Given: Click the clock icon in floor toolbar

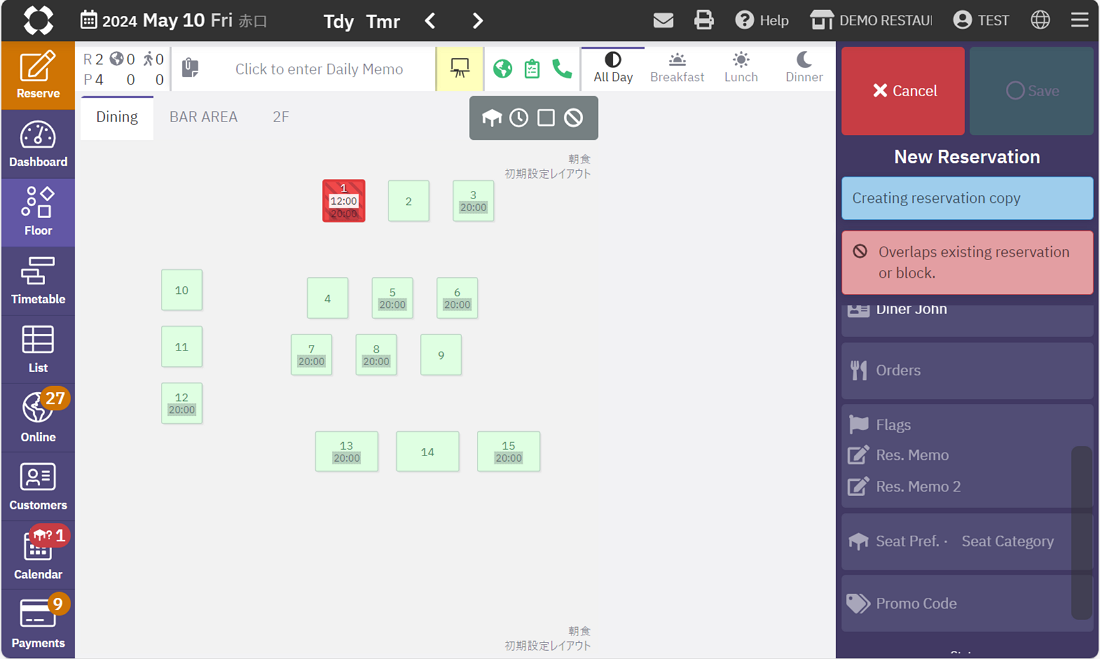Looking at the screenshot, I should pyautogui.click(x=519, y=118).
